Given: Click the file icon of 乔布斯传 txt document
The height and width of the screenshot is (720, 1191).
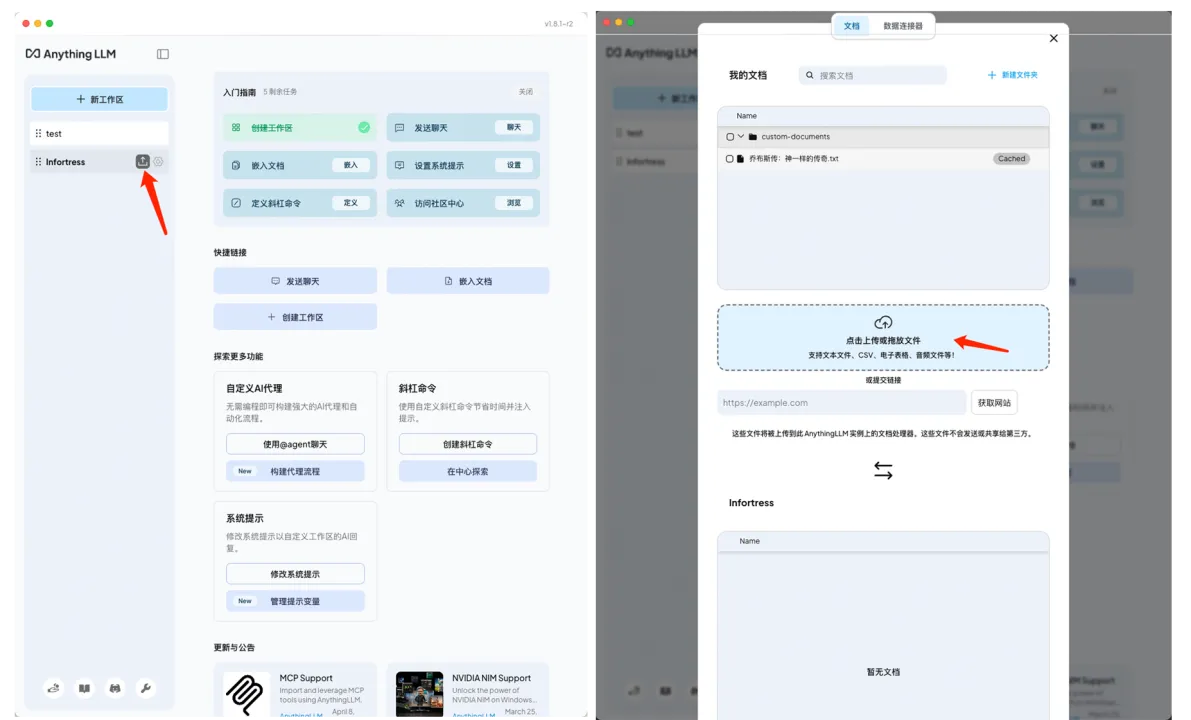Looking at the screenshot, I should 741,159.
